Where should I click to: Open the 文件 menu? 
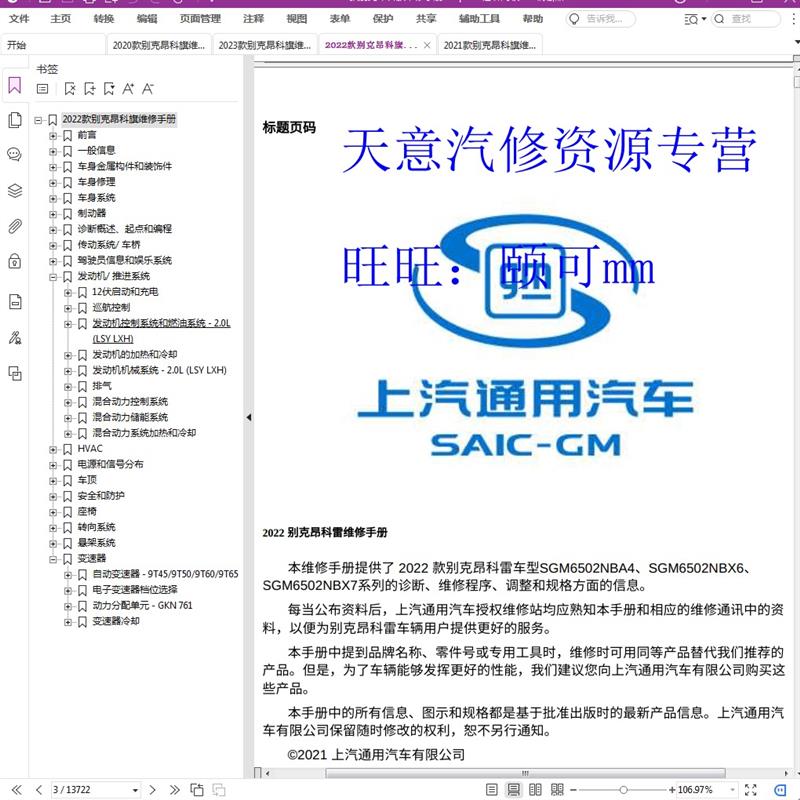pyautogui.click(x=19, y=19)
